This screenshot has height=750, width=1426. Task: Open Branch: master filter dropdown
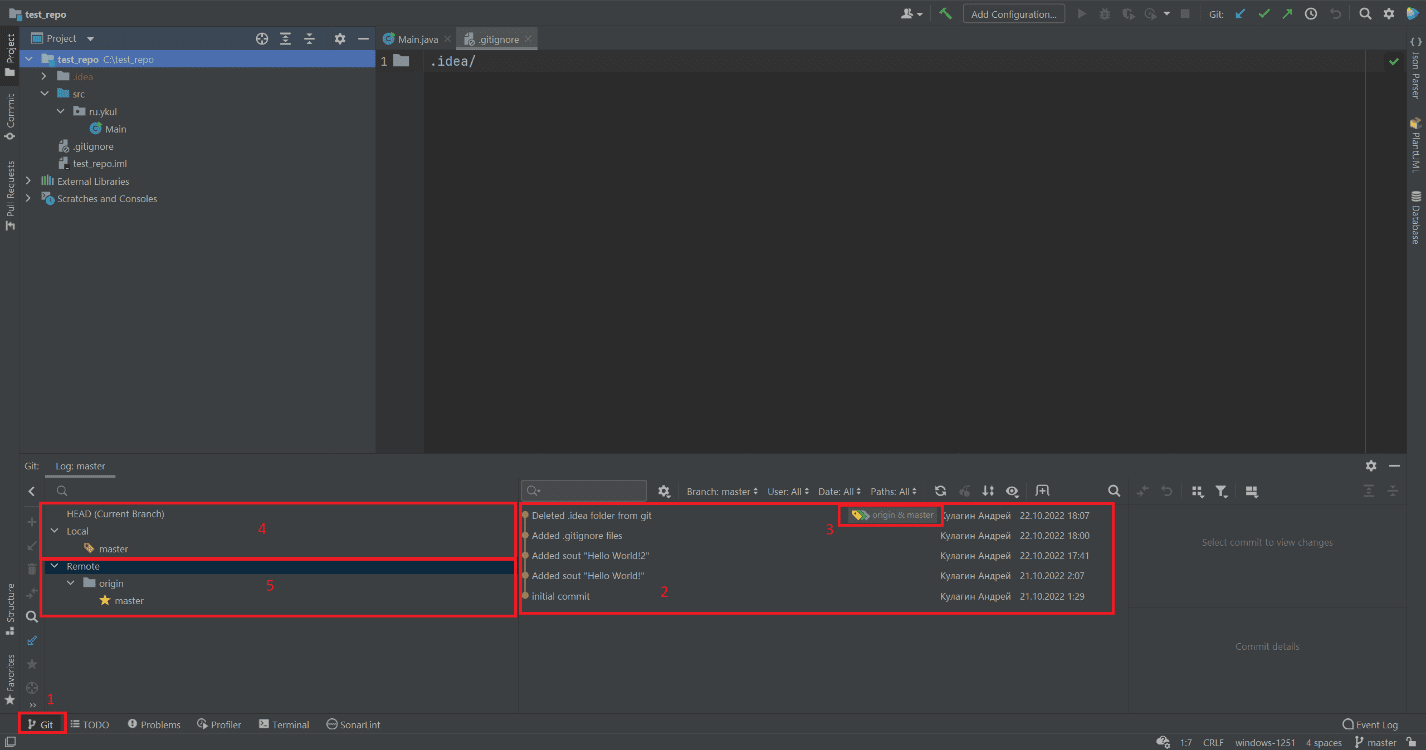(722, 492)
